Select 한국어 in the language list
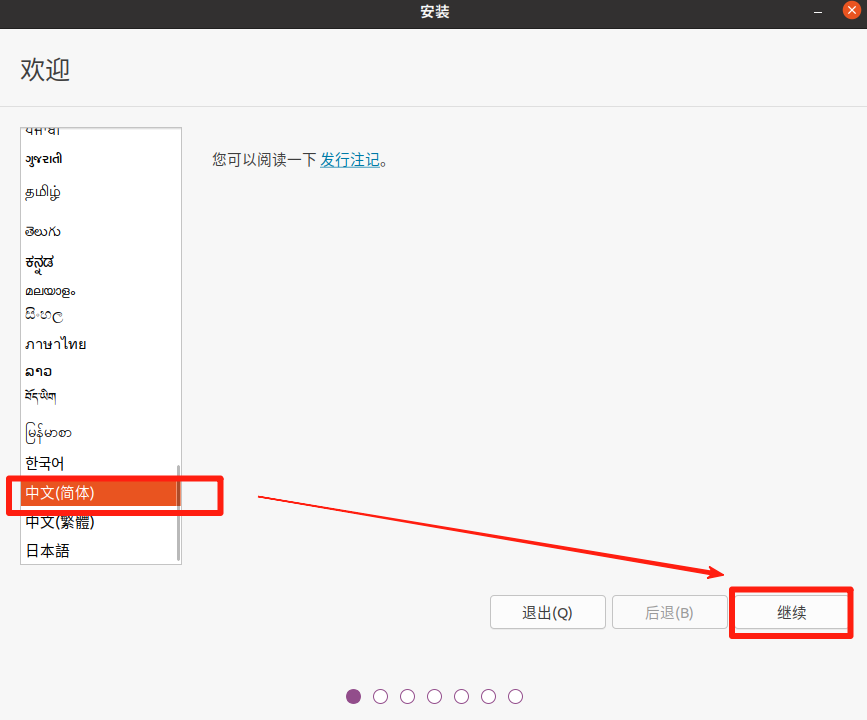 point(101,463)
